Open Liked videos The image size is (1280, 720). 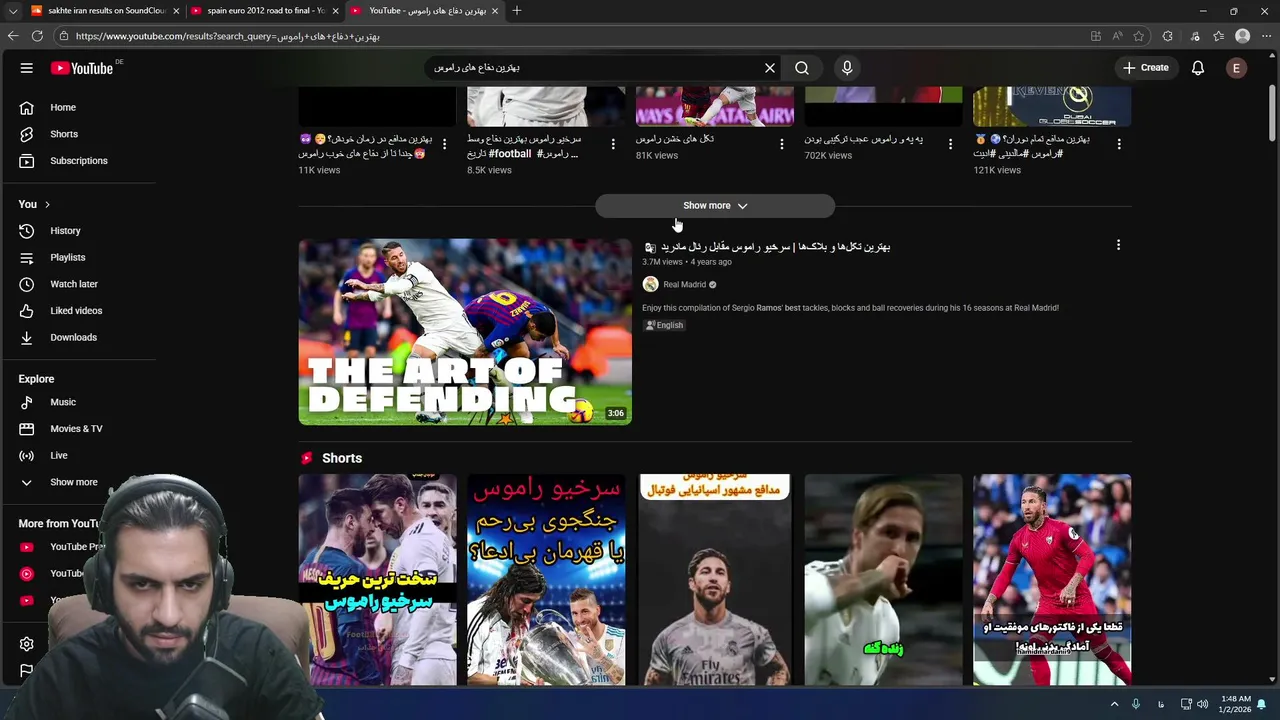(78, 311)
